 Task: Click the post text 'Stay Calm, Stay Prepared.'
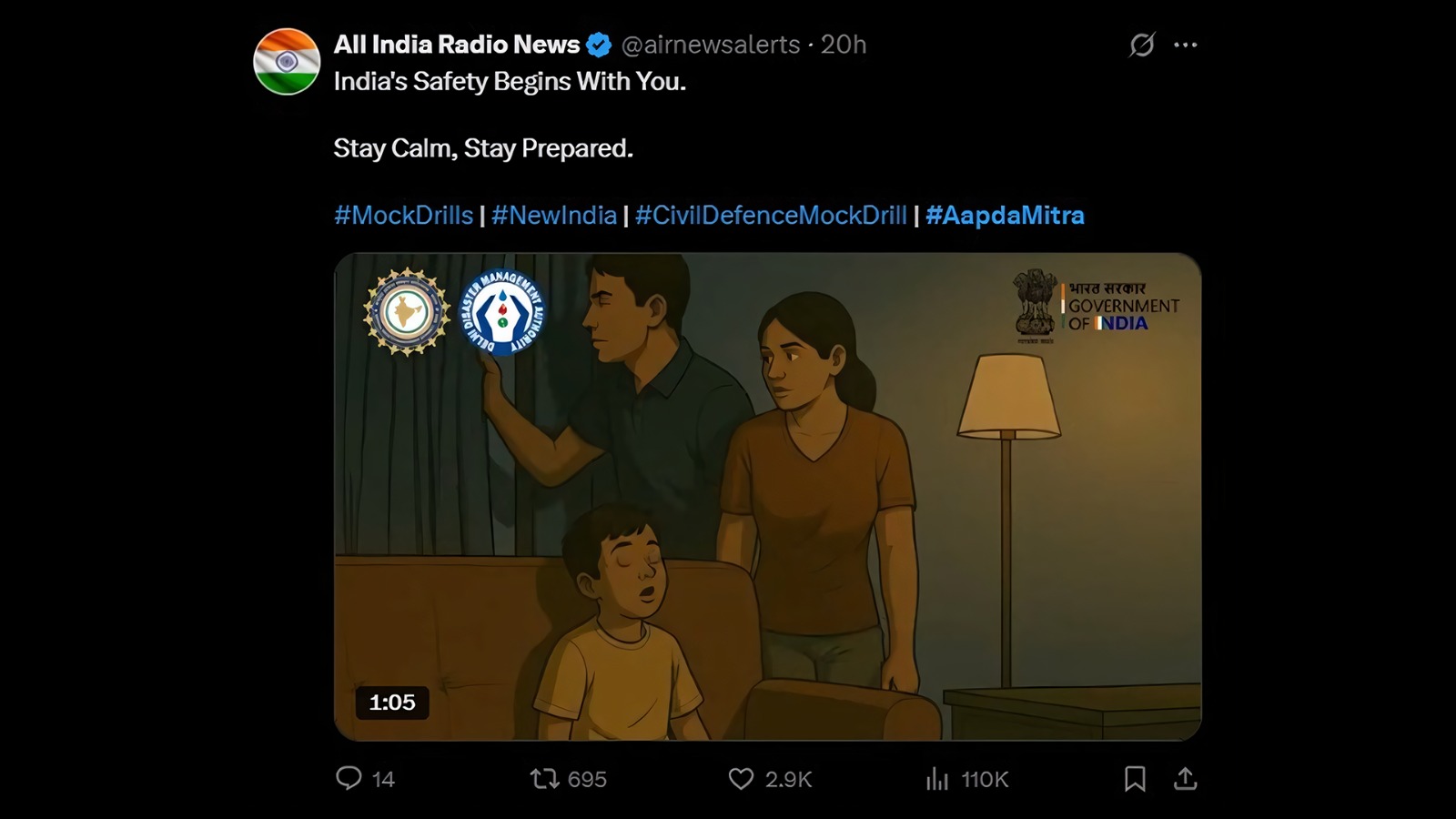[483, 148]
